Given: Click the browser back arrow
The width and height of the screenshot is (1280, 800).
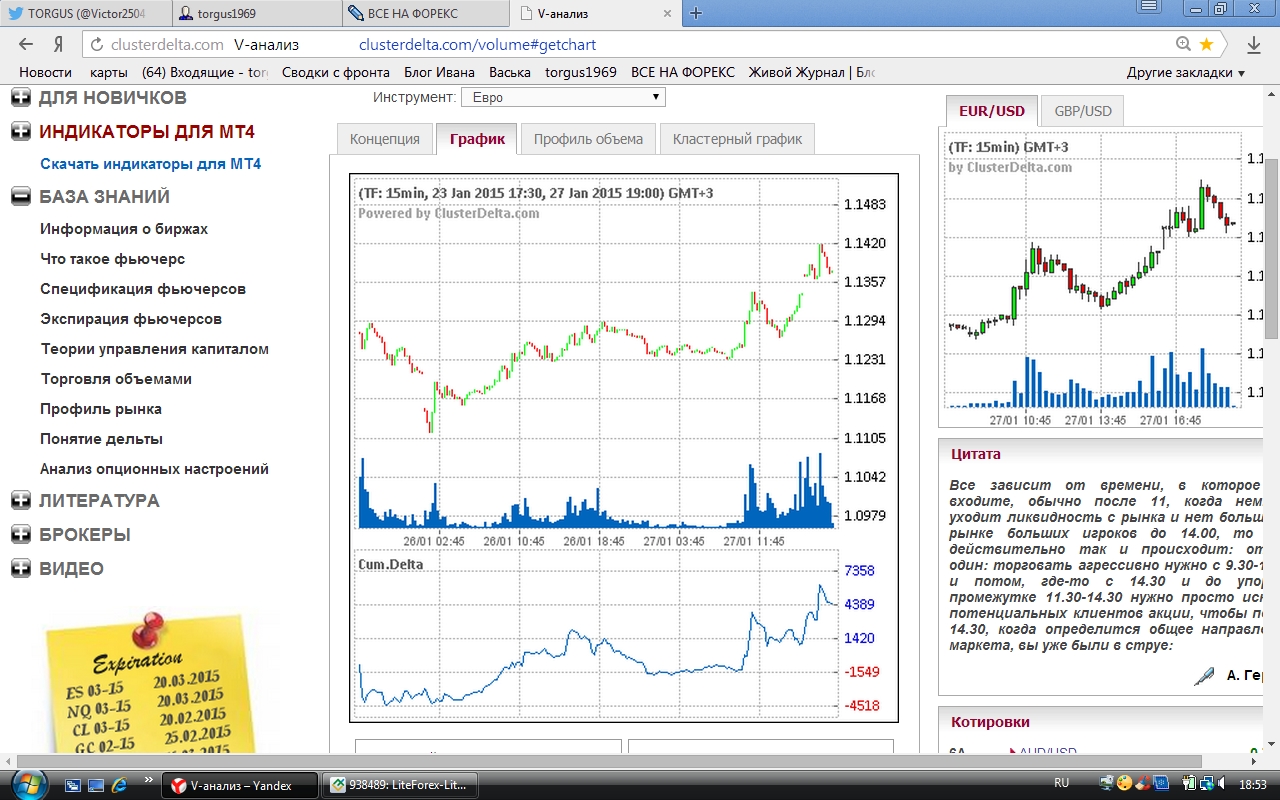Looking at the screenshot, I should [27, 45].
